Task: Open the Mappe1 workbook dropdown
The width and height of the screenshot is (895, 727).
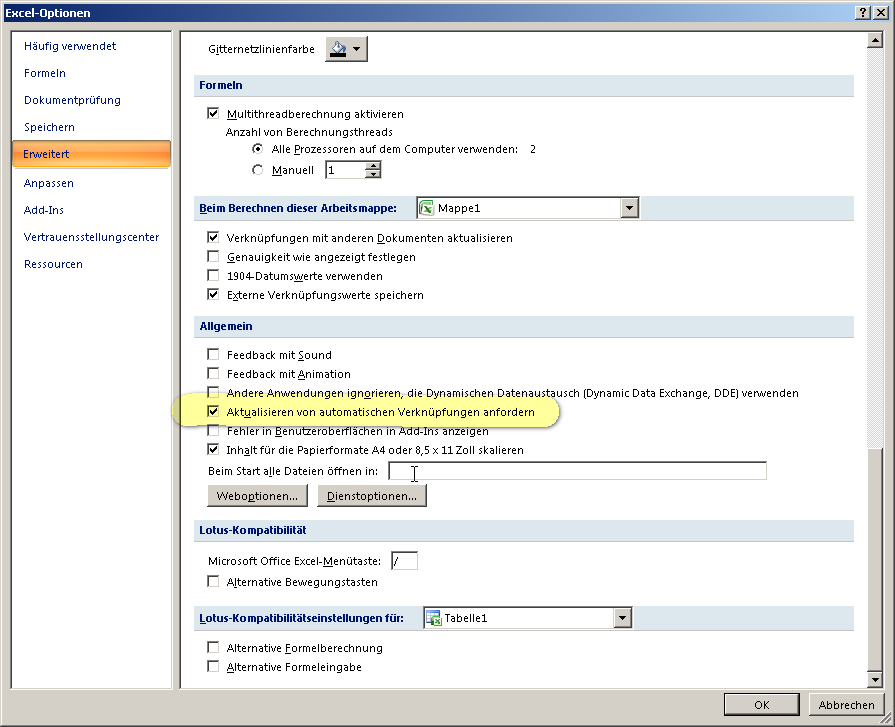Action: point(629,208)
